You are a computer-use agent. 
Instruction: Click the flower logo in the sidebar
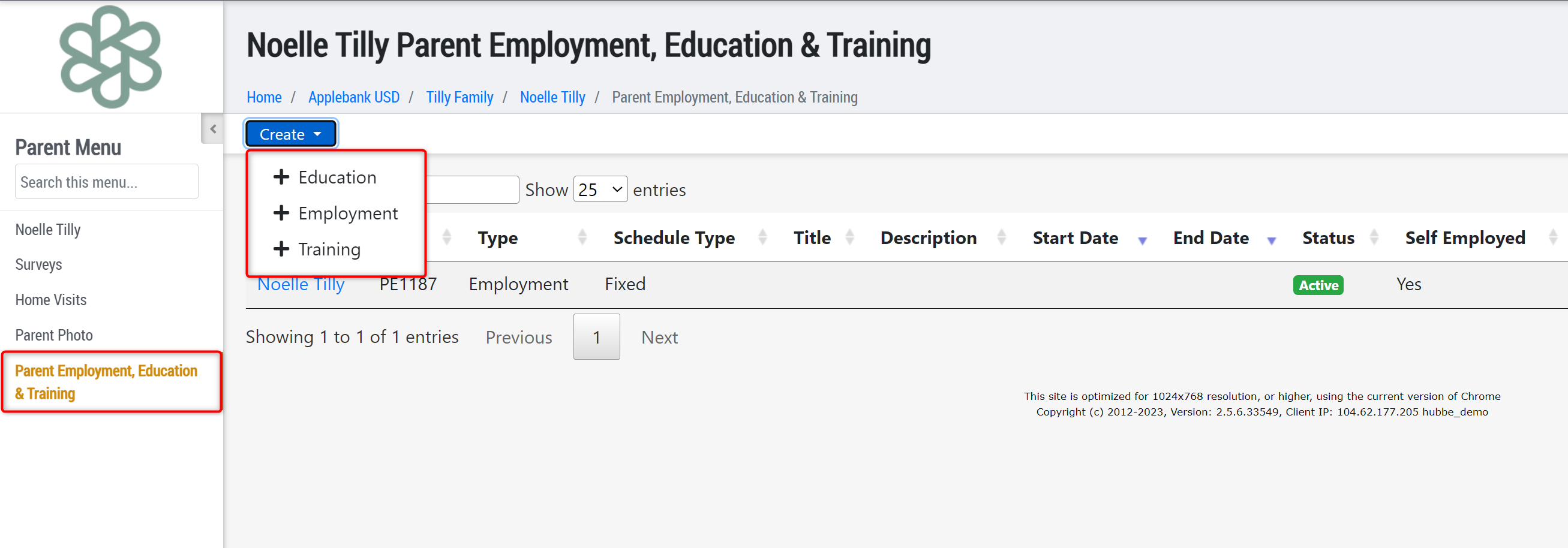pyautogui.click(x=111, y=56)
